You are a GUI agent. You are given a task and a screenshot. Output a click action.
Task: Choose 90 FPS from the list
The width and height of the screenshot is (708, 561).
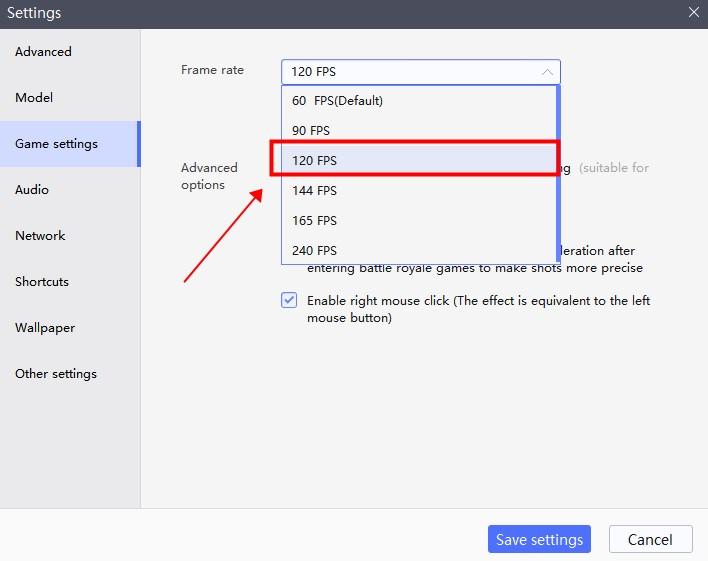[x=419, y=131]
